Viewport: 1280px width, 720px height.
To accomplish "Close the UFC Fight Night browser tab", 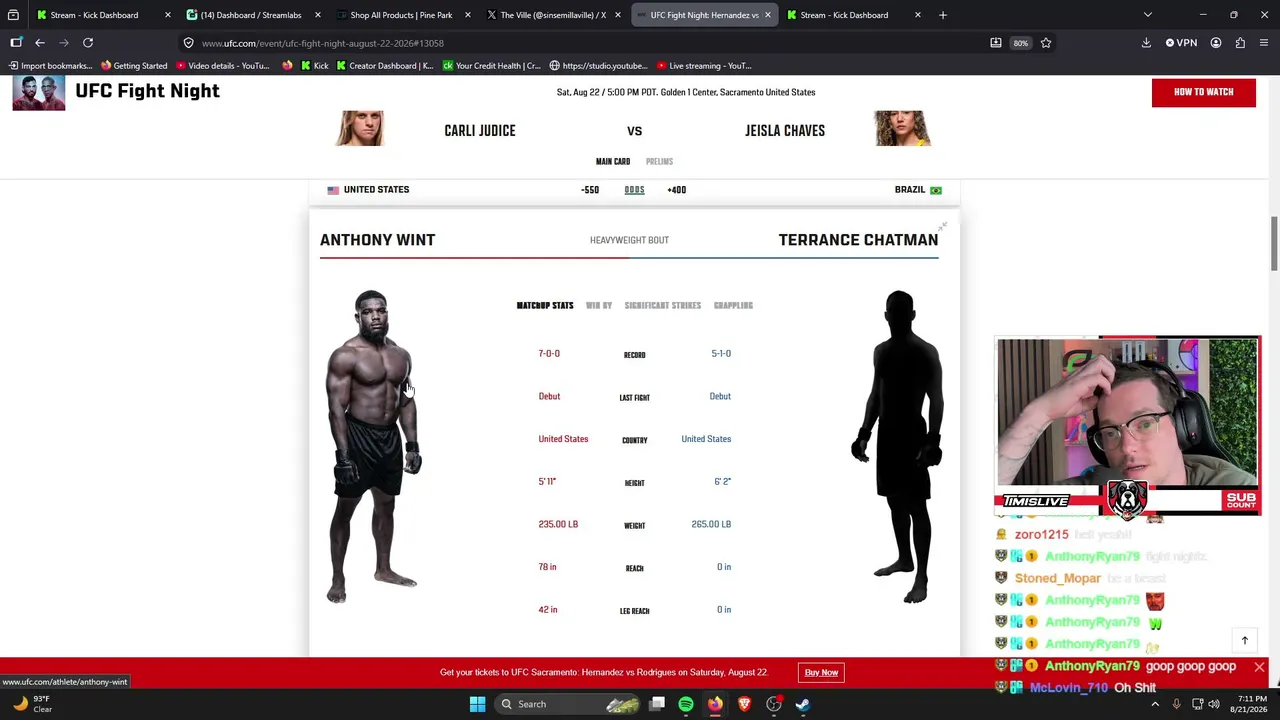I will pyautogui.click(x=767, y=15).
